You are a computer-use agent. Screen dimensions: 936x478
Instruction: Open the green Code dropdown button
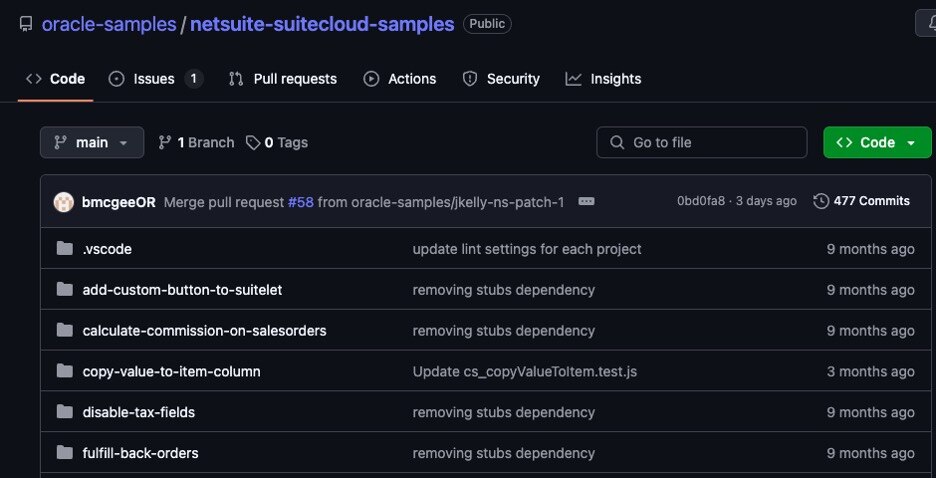coord(877,143)
